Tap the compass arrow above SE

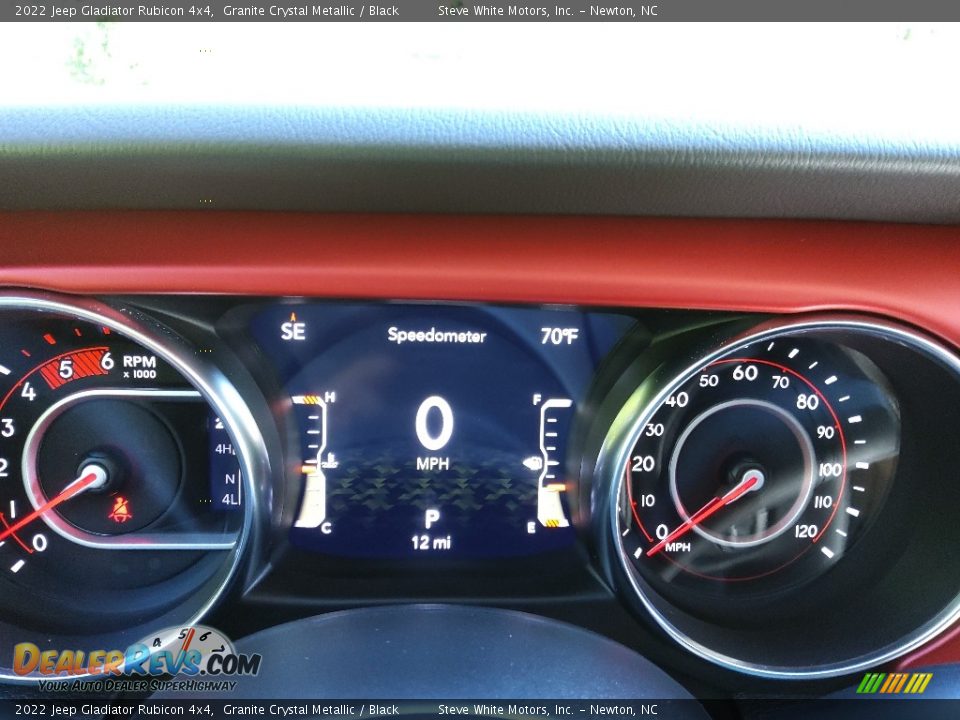[293, 317]
